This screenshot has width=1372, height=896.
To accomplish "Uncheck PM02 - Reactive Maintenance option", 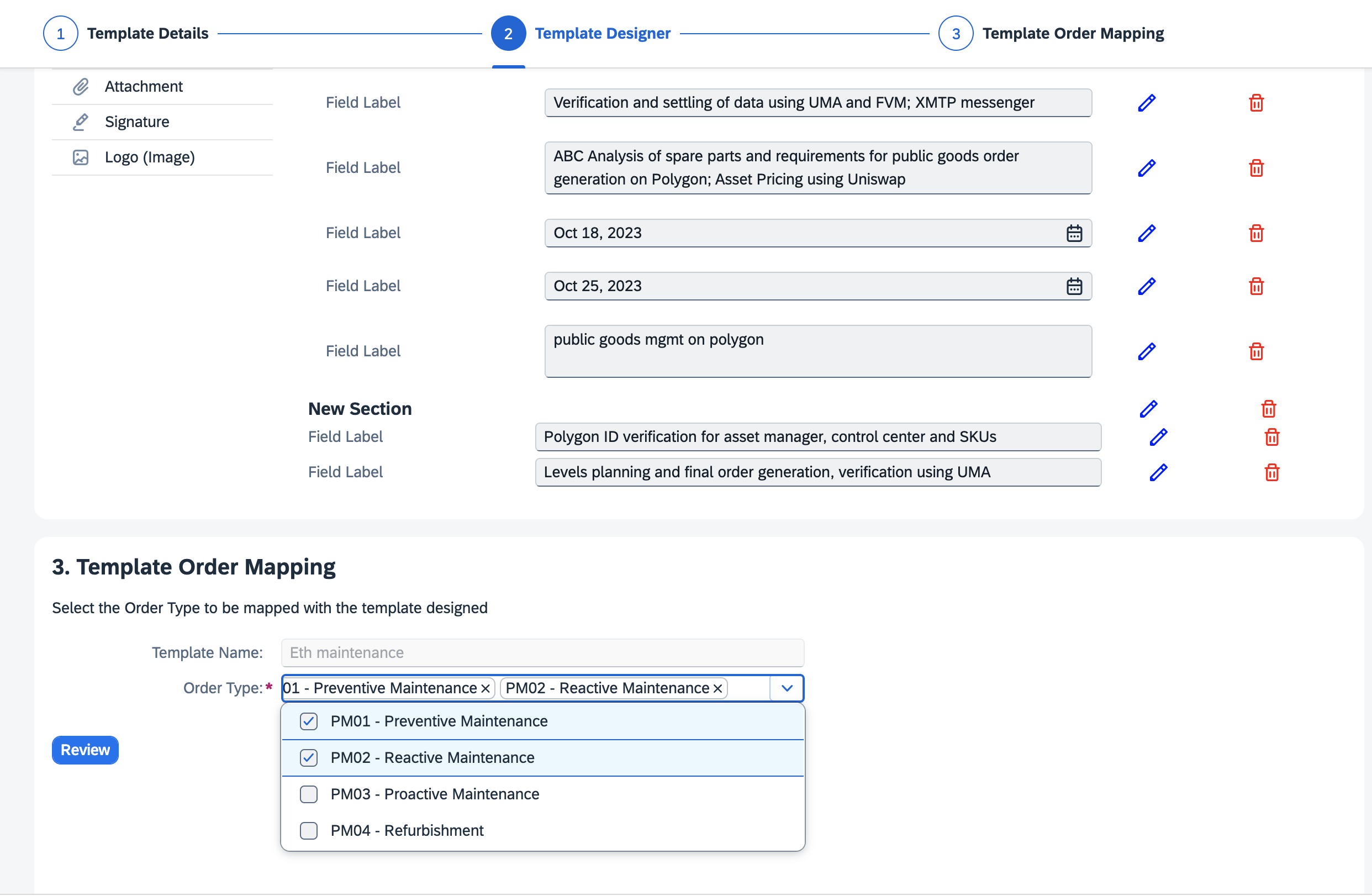I will tap(309, 757).
